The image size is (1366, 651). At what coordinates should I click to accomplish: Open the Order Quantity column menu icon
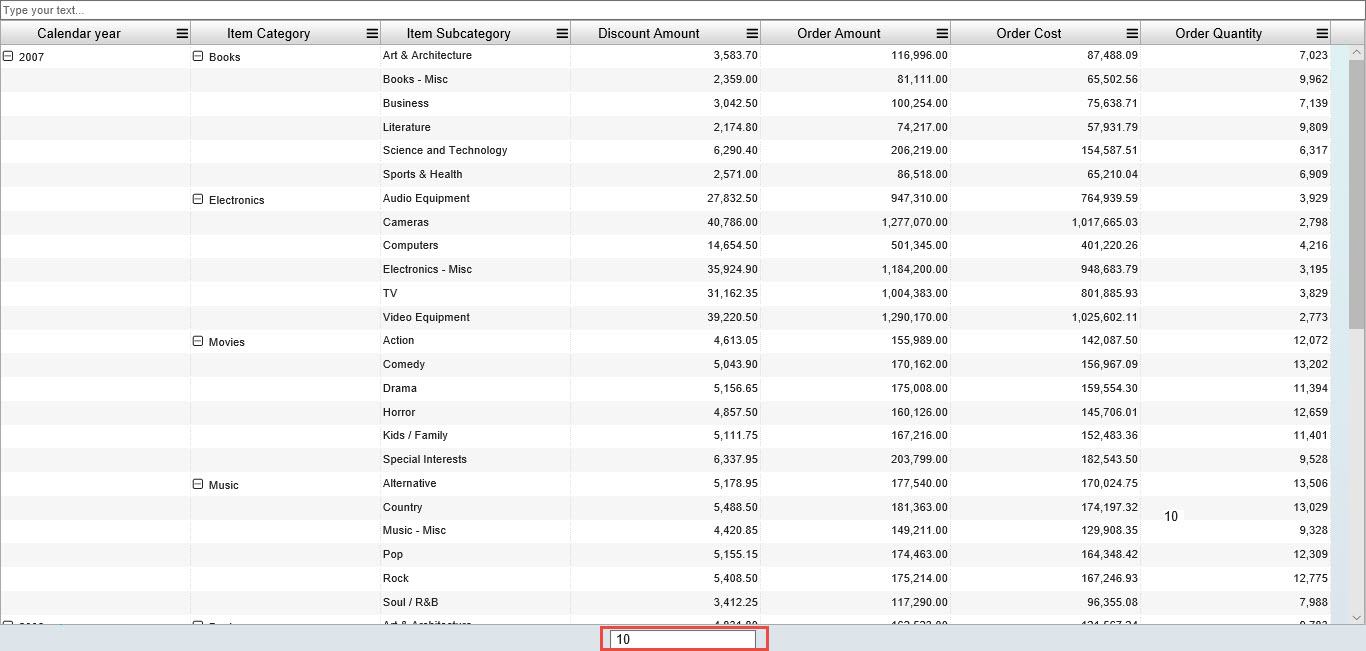coord(1322,33)
